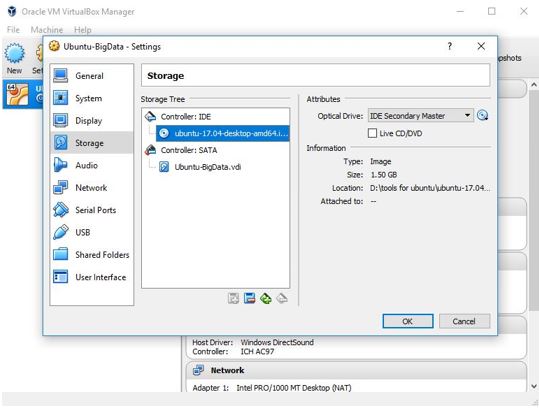The height and width of the screenshot is (408, 539).
Task: Open the User Interface settings category
Action: 91,277
